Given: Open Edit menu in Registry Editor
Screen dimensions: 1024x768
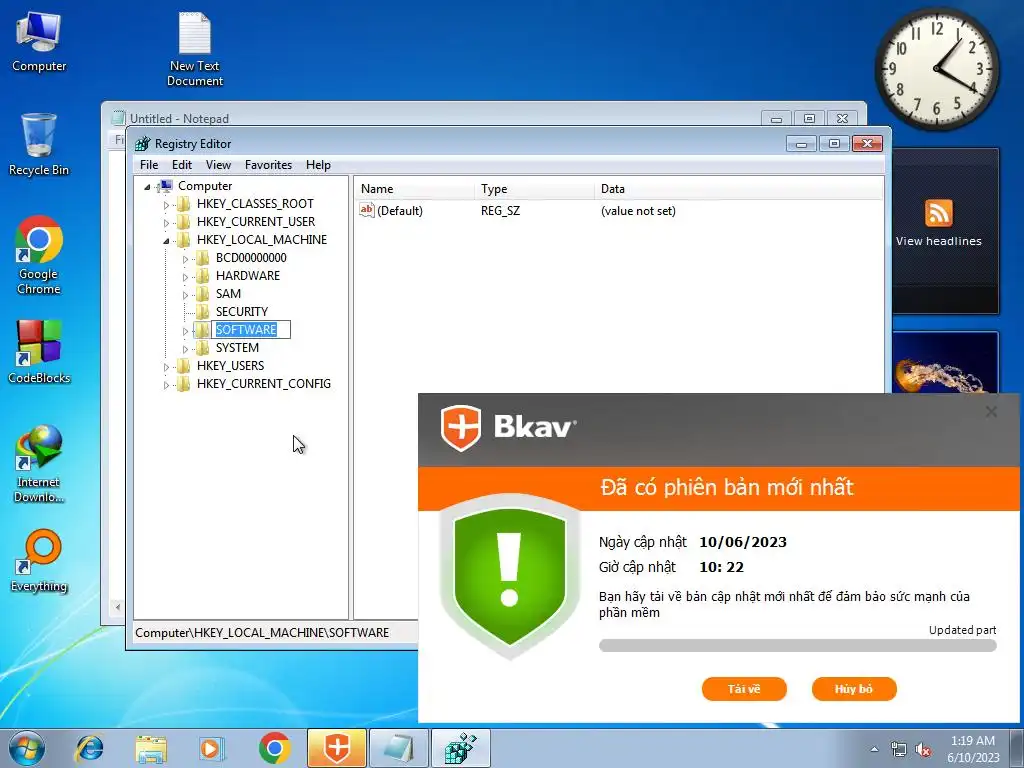Looking at the screenshot, I should pos(182,165).
